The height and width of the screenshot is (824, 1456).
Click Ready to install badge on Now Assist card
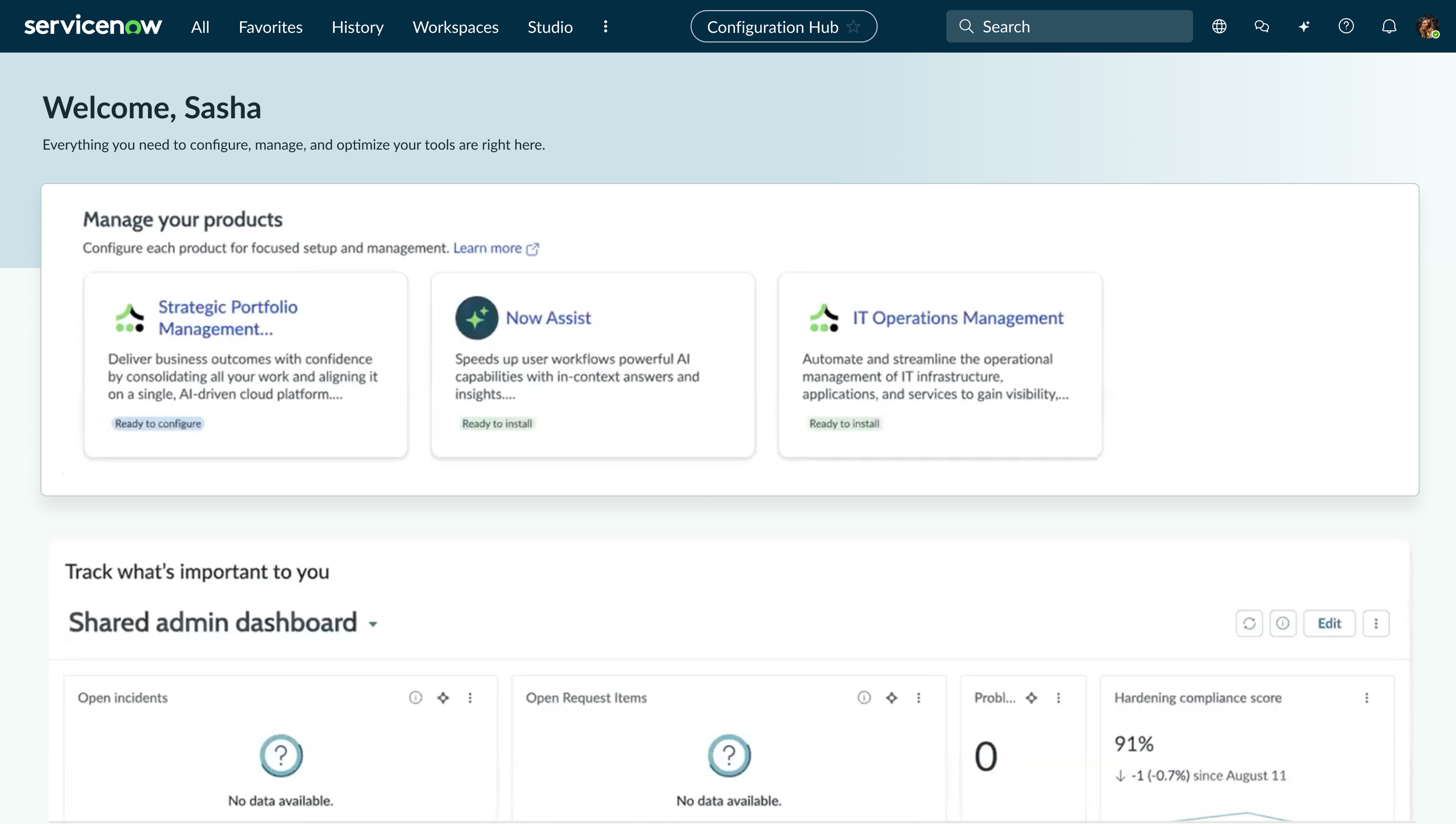(x=497, y=423)
